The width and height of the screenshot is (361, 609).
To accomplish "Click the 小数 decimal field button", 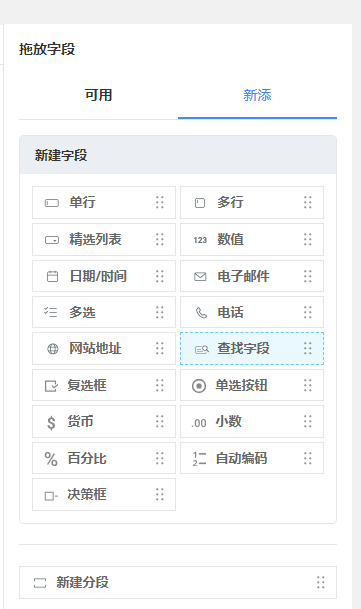I will click(252, 421).
